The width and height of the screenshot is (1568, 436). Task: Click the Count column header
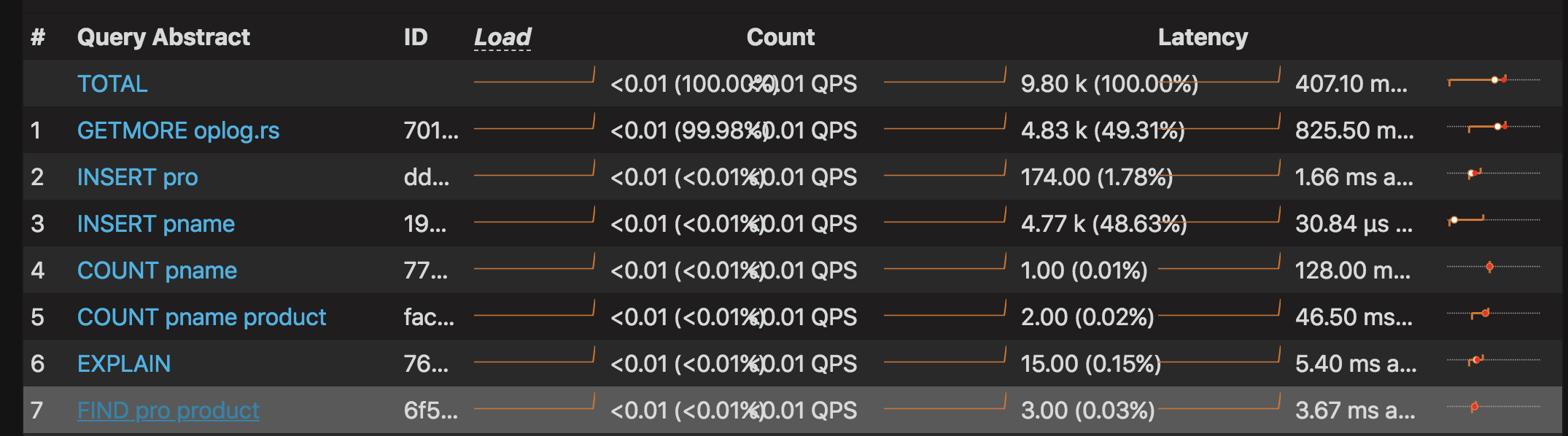(780, 37)
